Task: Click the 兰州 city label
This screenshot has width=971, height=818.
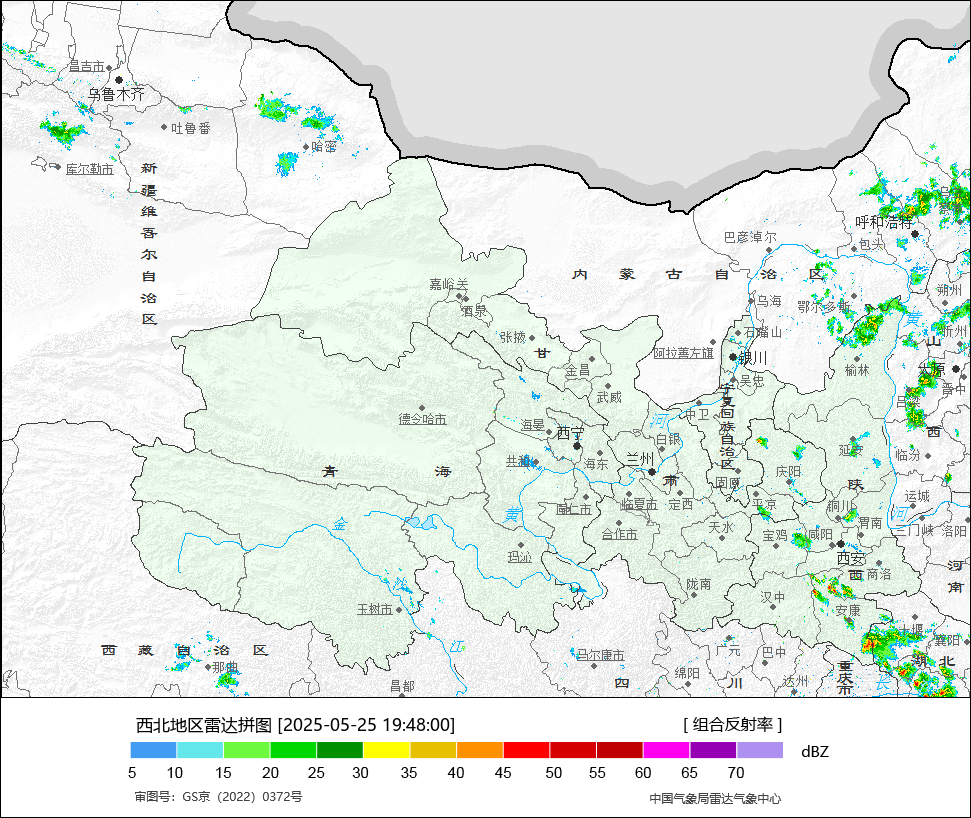Action: tap(640, 459)
